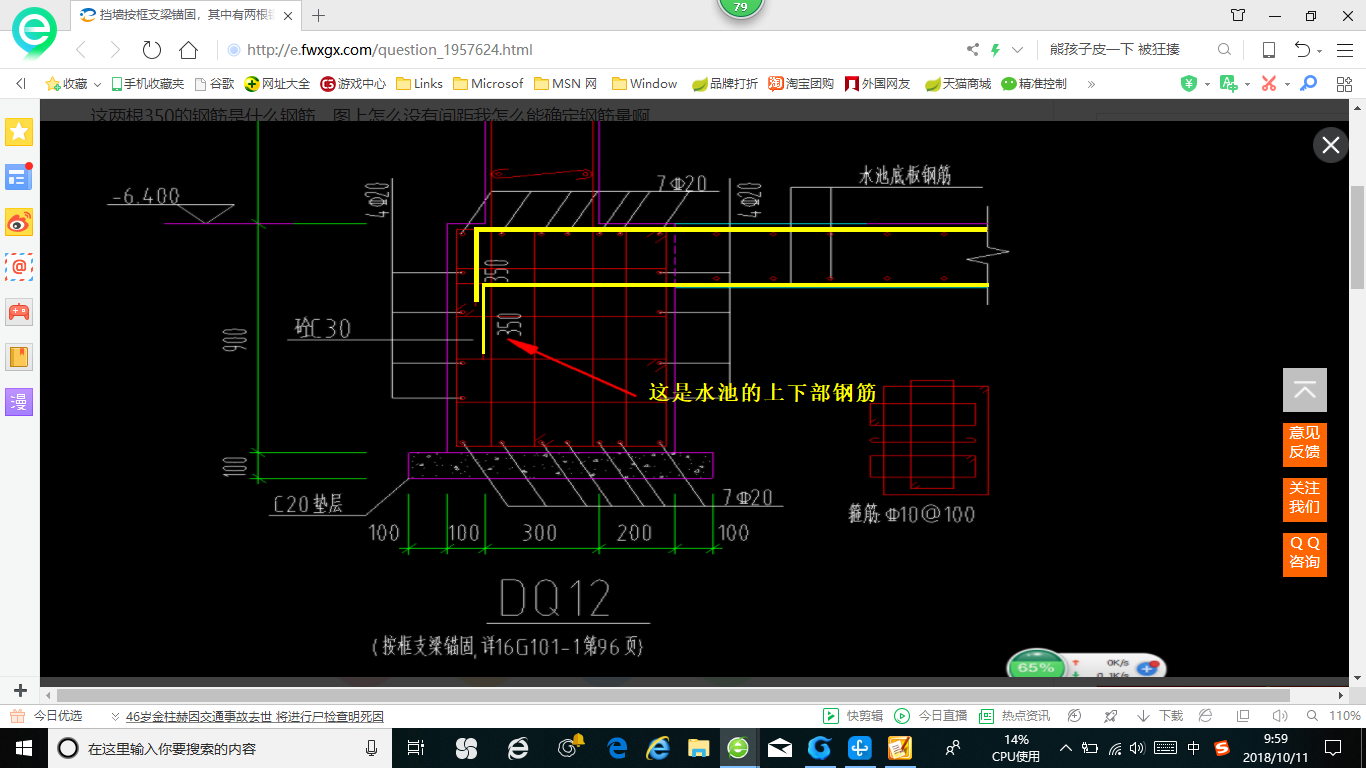Open the skin shirt icon in title bar
Image resolution: width=1366 pixels, height=768 pixels.
(1238, 15)
